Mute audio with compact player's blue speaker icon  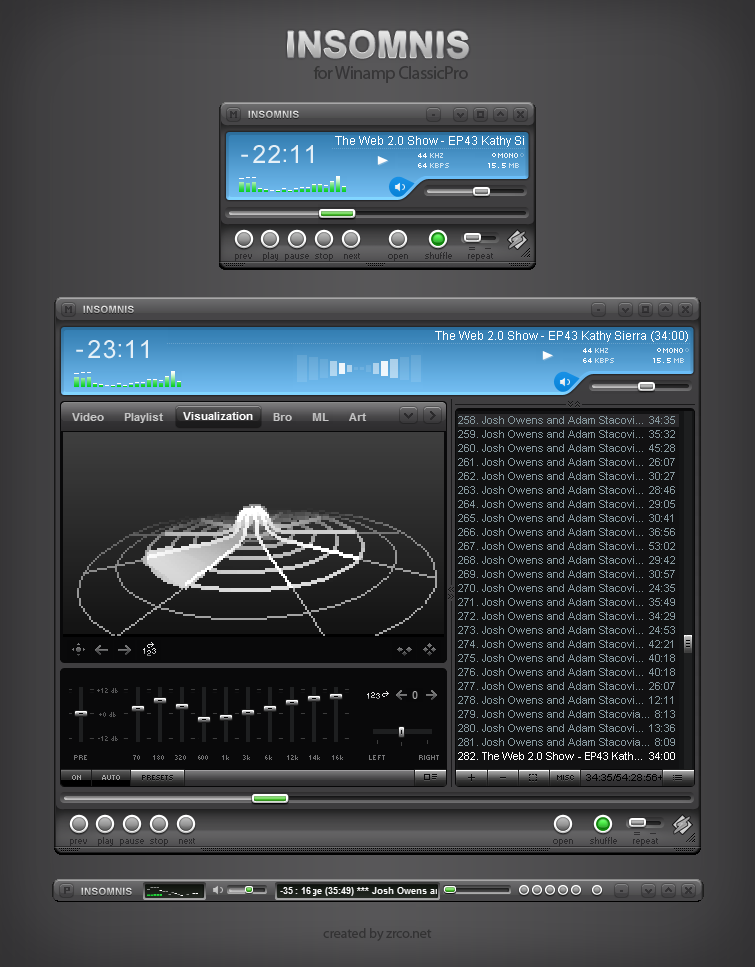coord(400,187)
